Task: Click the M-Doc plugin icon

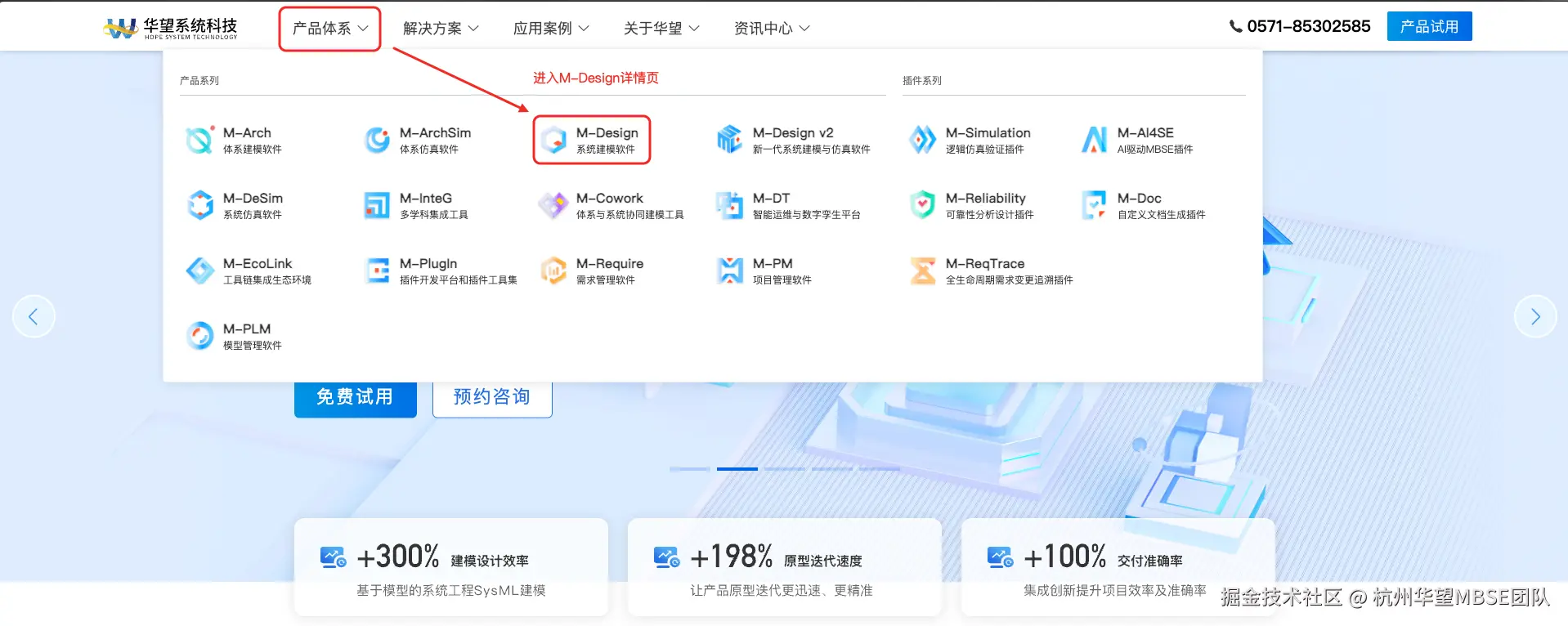Action: click(1095, 205)
